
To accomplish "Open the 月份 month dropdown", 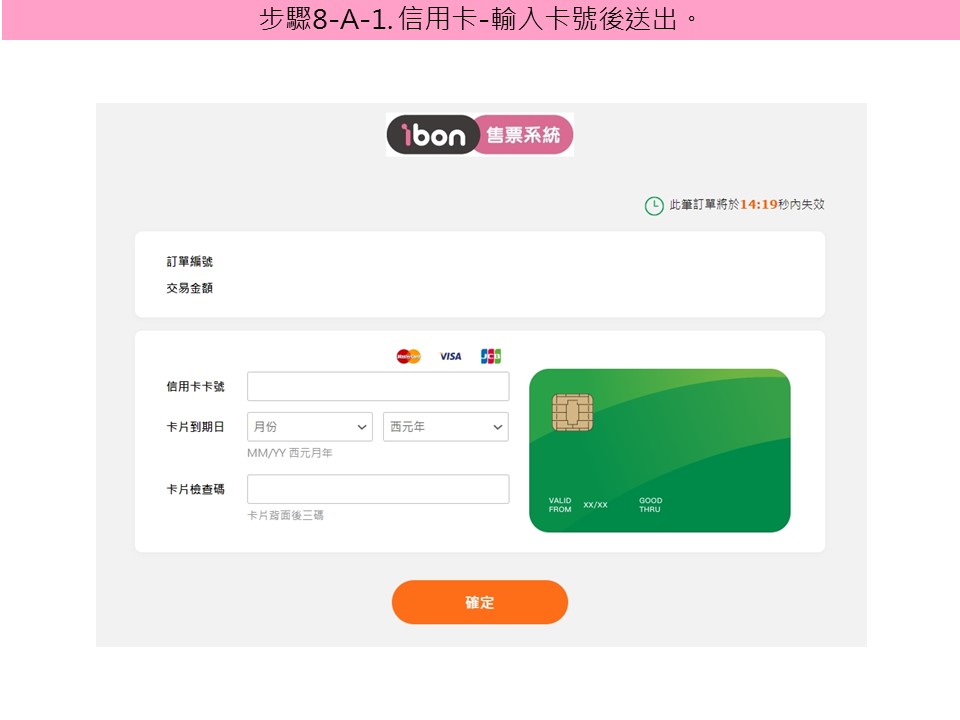I will tap(310, 427).
